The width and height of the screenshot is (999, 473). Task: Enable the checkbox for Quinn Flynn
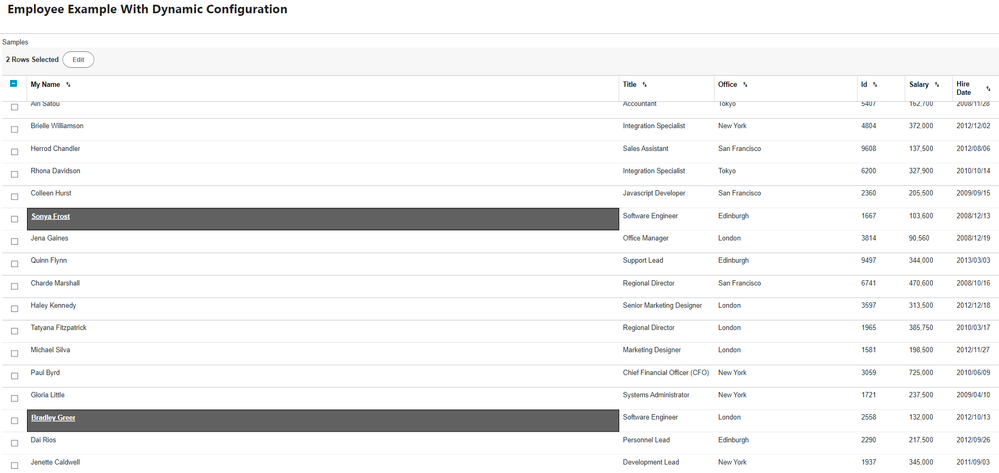point(14,263)
